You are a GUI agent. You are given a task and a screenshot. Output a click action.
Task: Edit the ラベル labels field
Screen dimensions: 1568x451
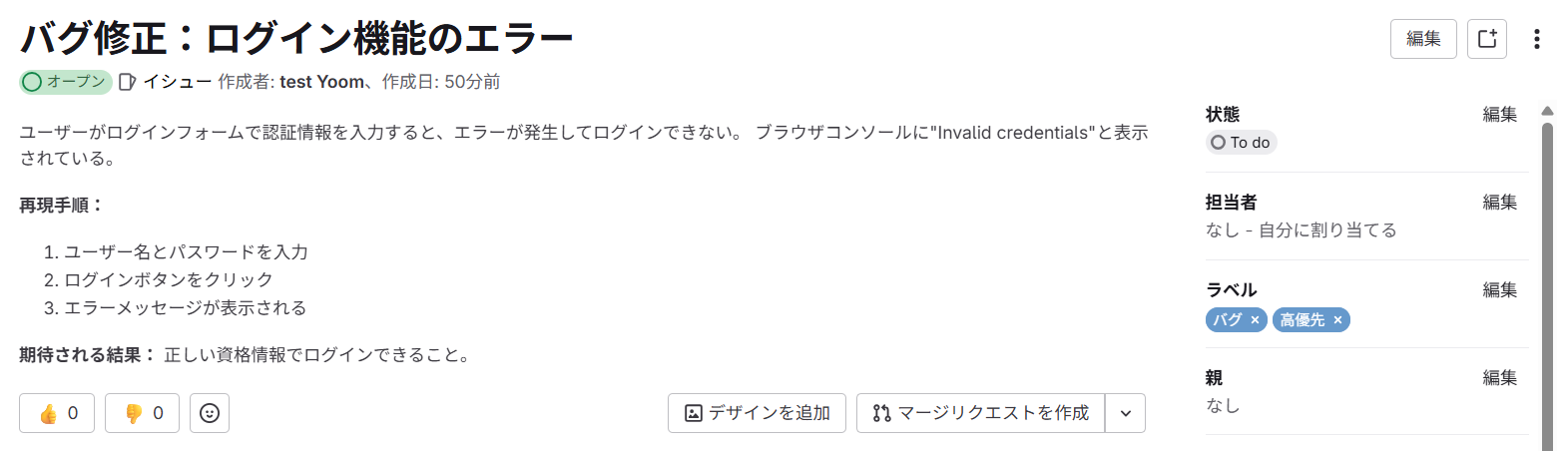pyautogui.click(x=1499, y=290)
